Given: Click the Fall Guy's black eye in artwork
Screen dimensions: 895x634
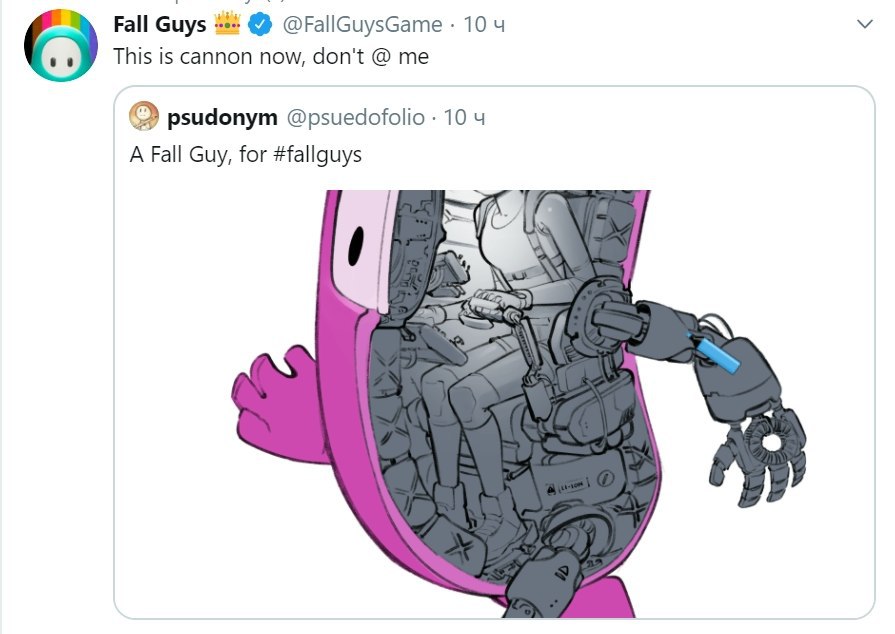Looking at the screenshot, I should [x=356, y=245].
